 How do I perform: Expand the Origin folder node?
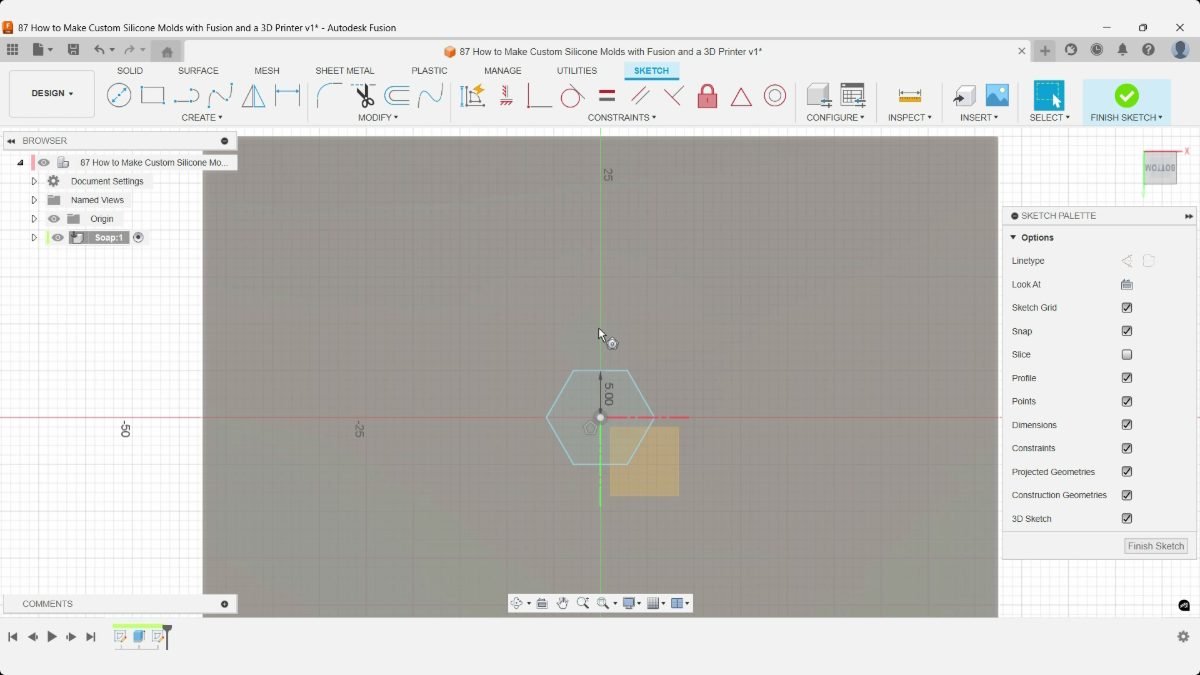click(x=34, y=219)
